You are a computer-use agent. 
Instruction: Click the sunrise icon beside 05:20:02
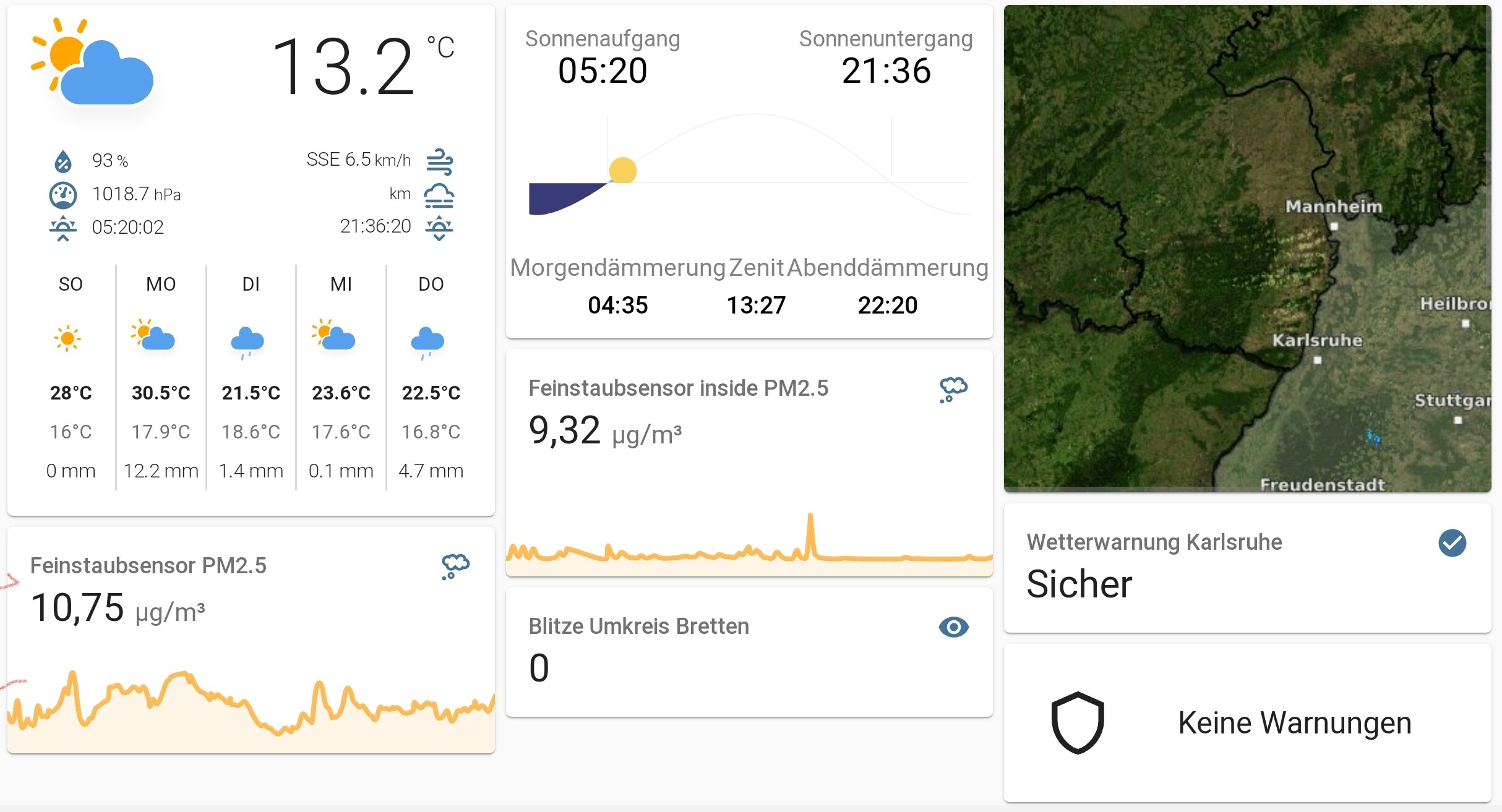point(62,228)
